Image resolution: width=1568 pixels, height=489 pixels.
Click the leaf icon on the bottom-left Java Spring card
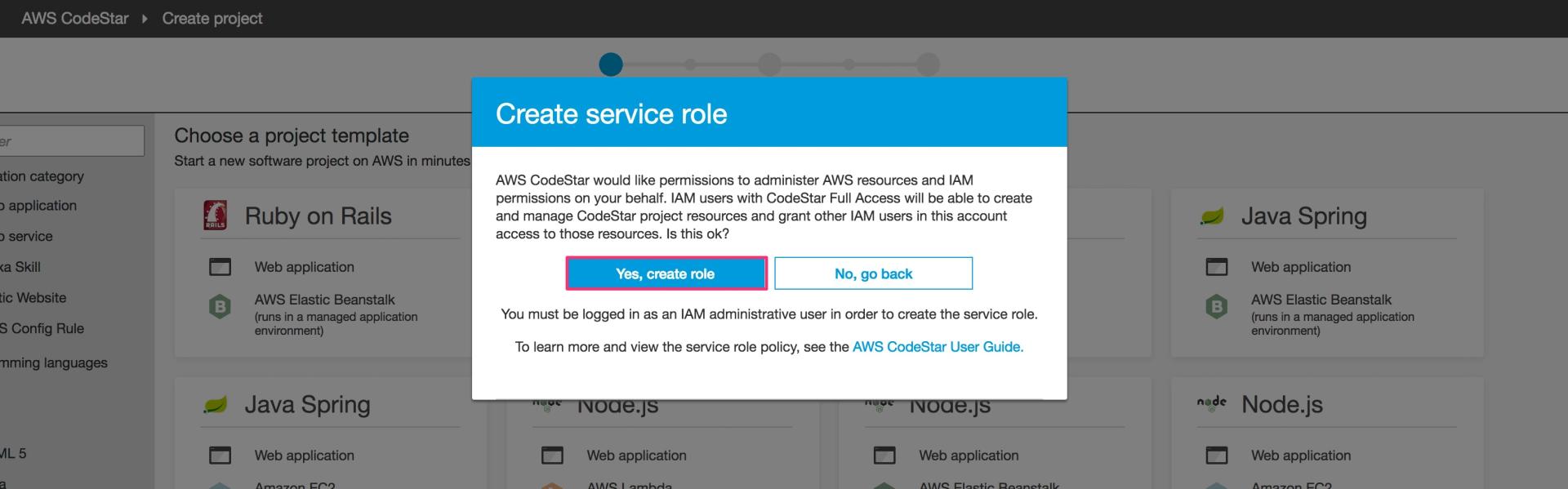click(x=216, y=404)
